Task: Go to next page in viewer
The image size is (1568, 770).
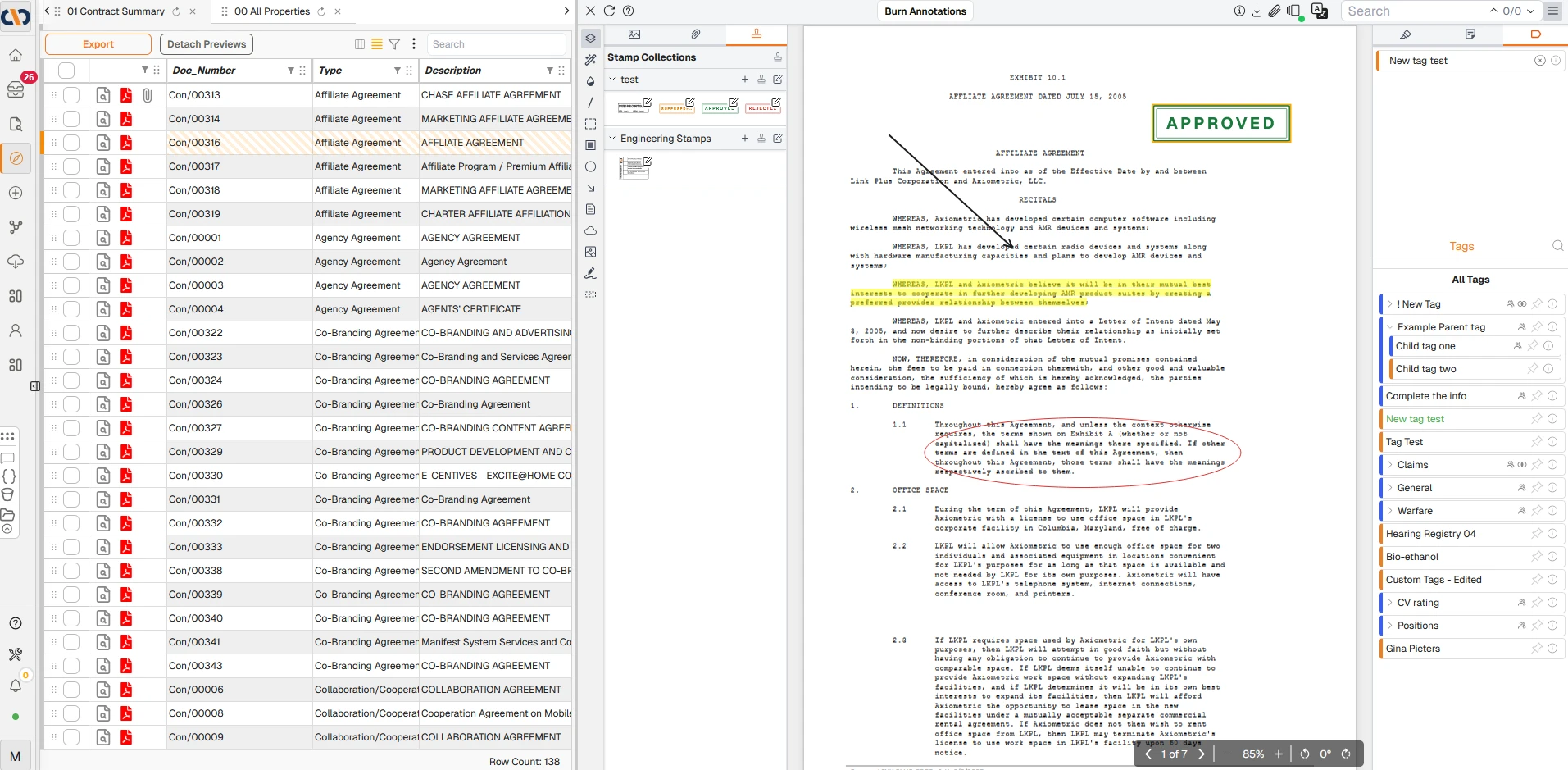Action: [1202, 754]
